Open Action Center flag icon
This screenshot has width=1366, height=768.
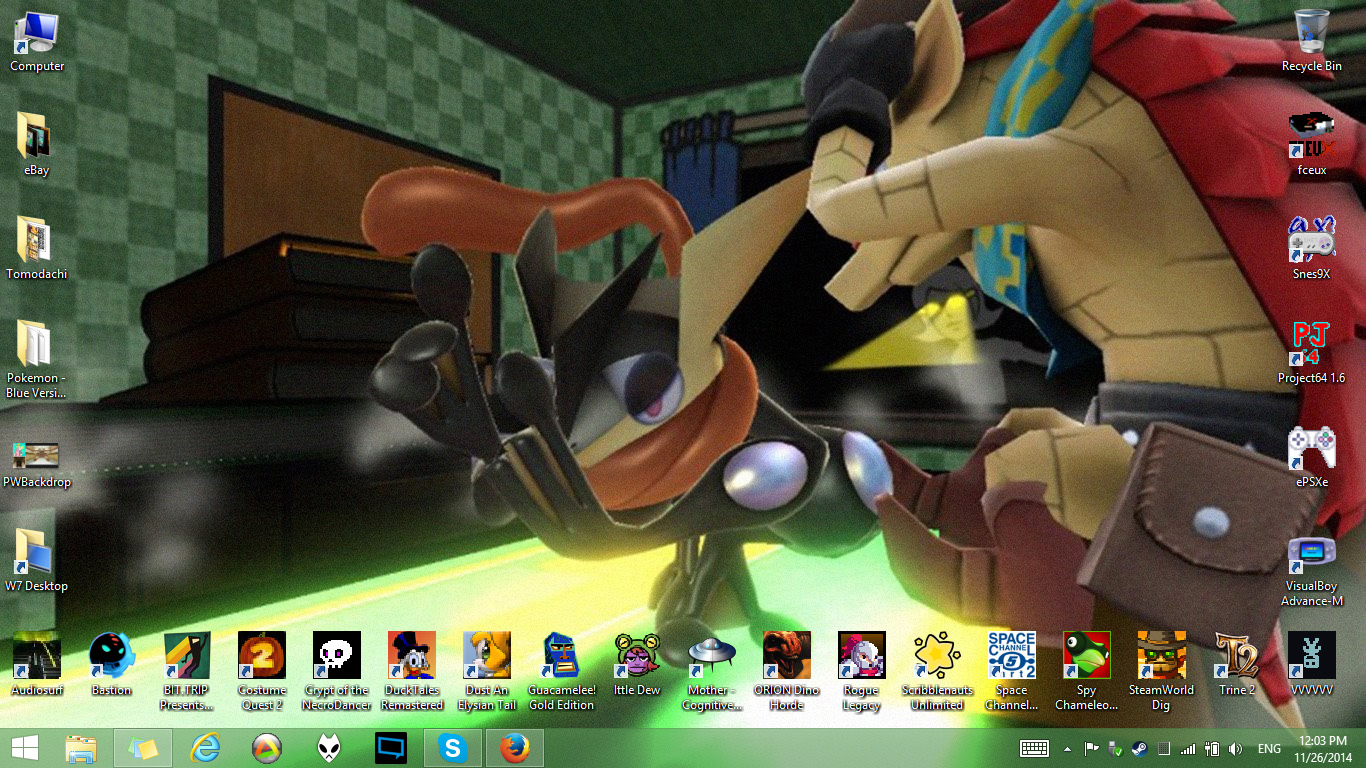click(1092, 748)
